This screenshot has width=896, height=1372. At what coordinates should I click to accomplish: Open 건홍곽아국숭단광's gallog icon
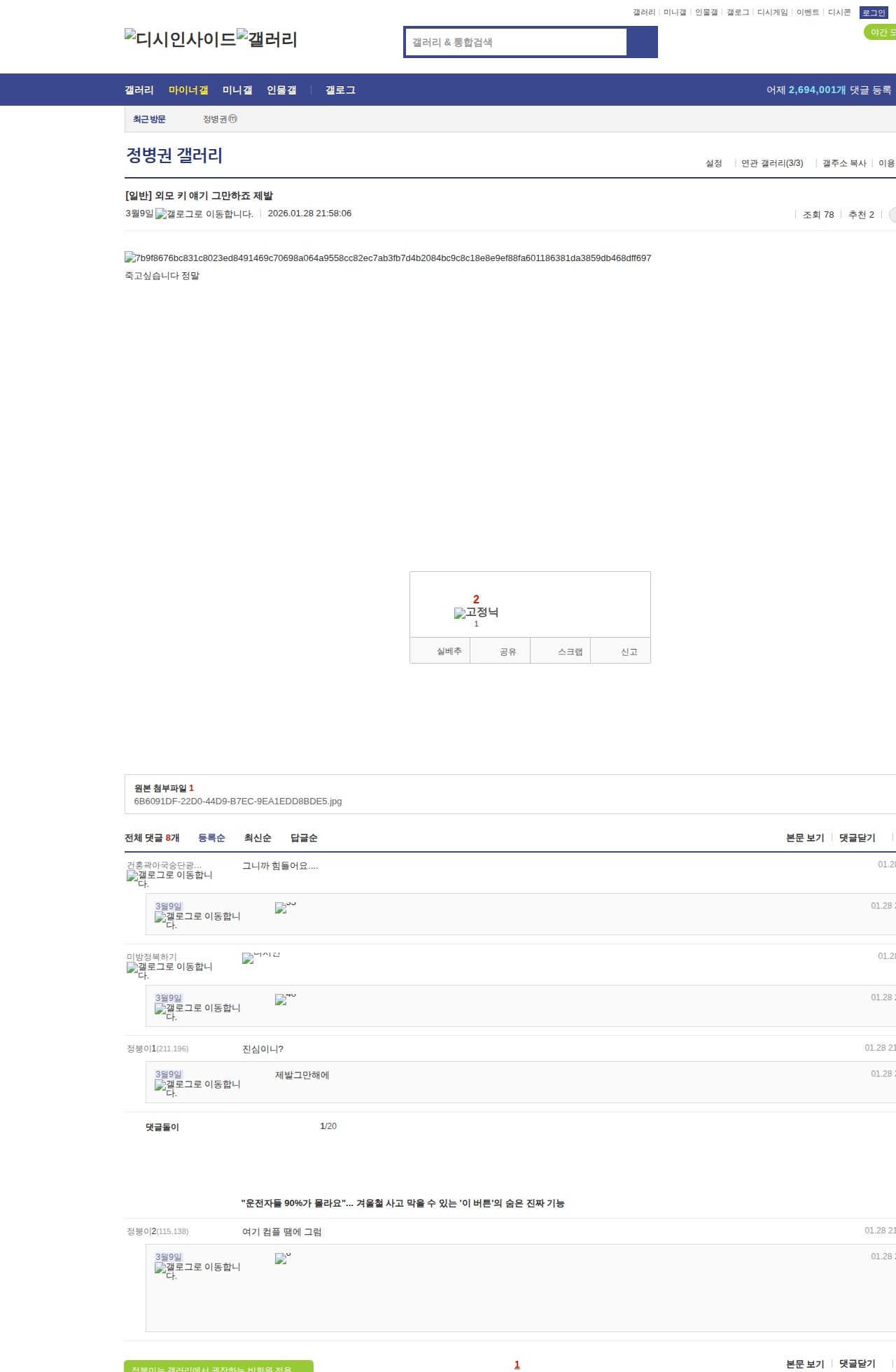point(169,878)
